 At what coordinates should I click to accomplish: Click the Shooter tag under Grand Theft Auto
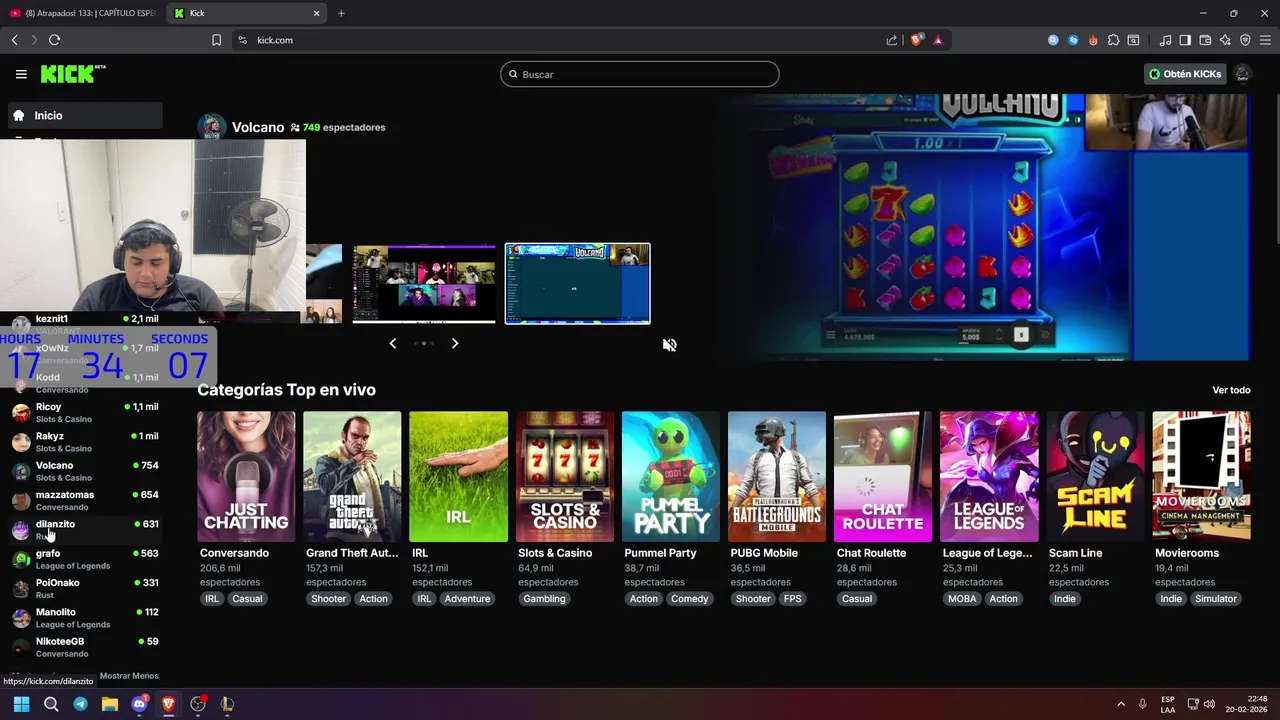pos(328,599)
